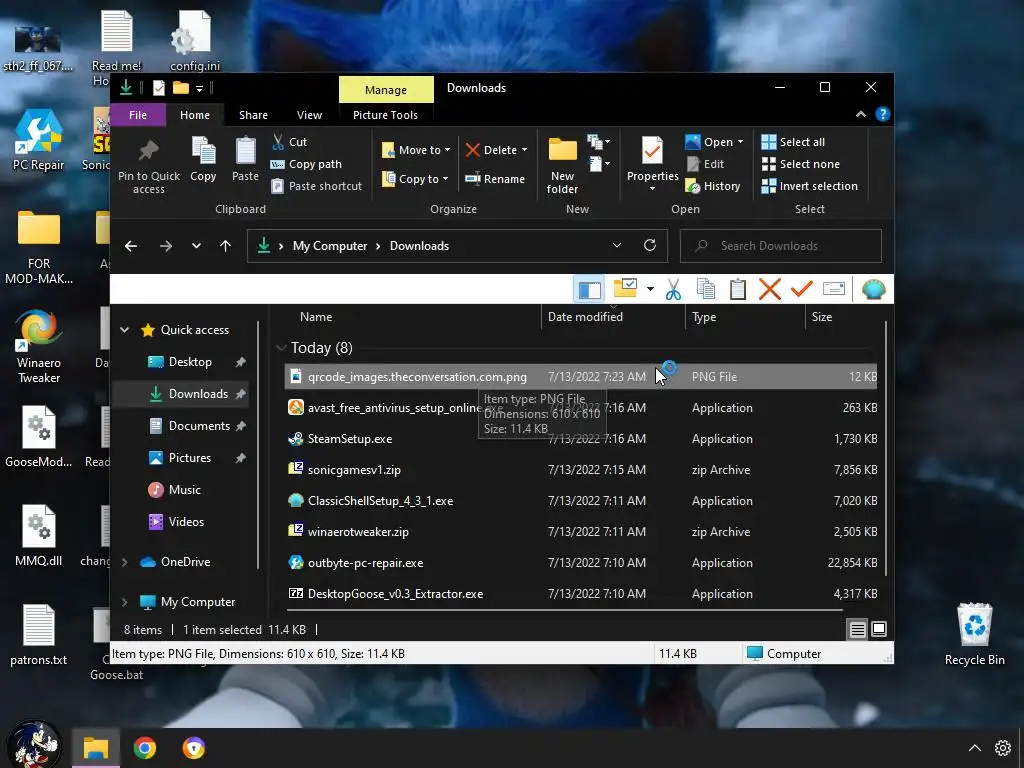Expand the OneDrive tree node
This screenshot has height=768, width=1024.
pyautogui.click(x=125, y=562)
